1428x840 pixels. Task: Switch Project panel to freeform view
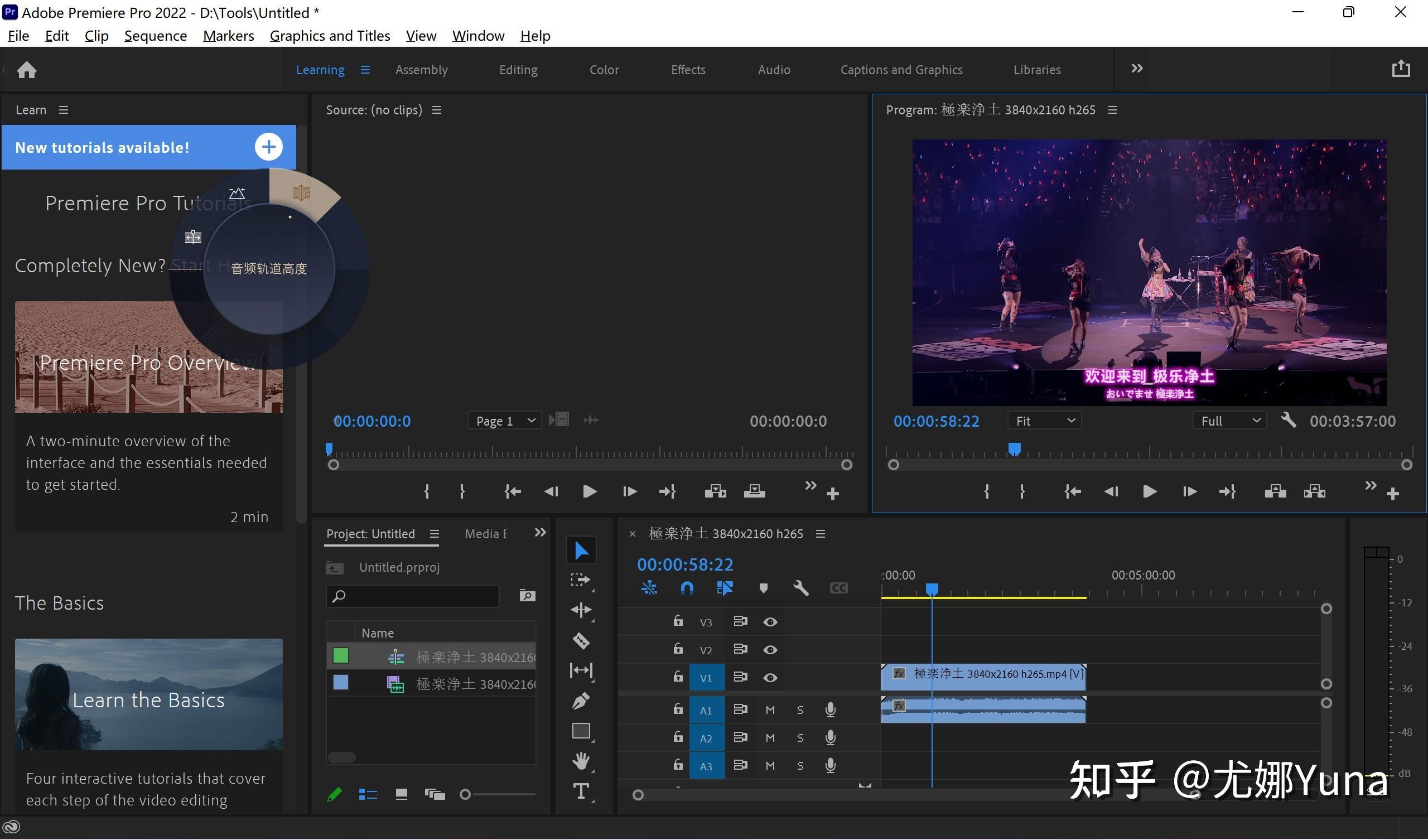click(435, 795)
